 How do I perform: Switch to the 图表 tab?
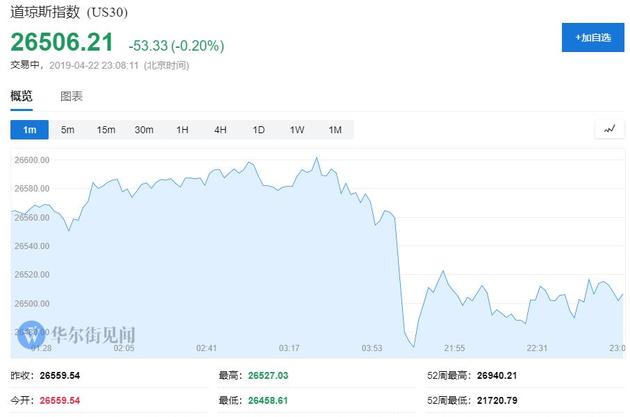(71, 96)
